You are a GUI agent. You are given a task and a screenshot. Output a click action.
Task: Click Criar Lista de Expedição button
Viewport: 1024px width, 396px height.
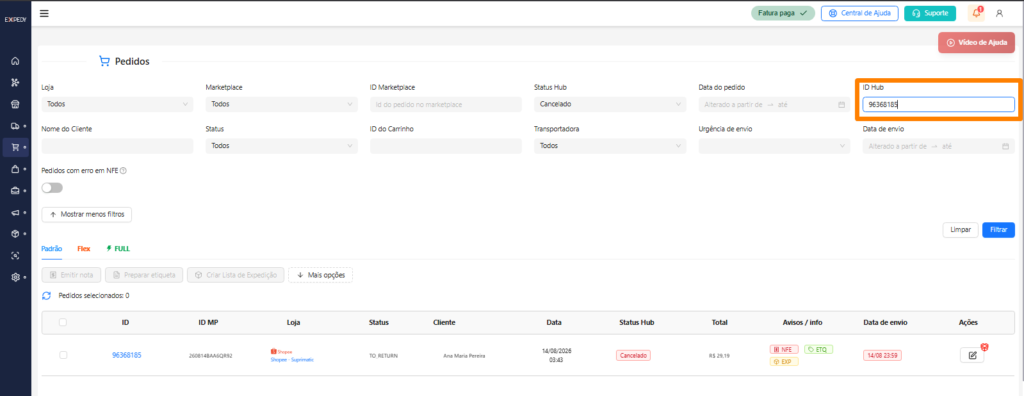(x=236, y=275)
